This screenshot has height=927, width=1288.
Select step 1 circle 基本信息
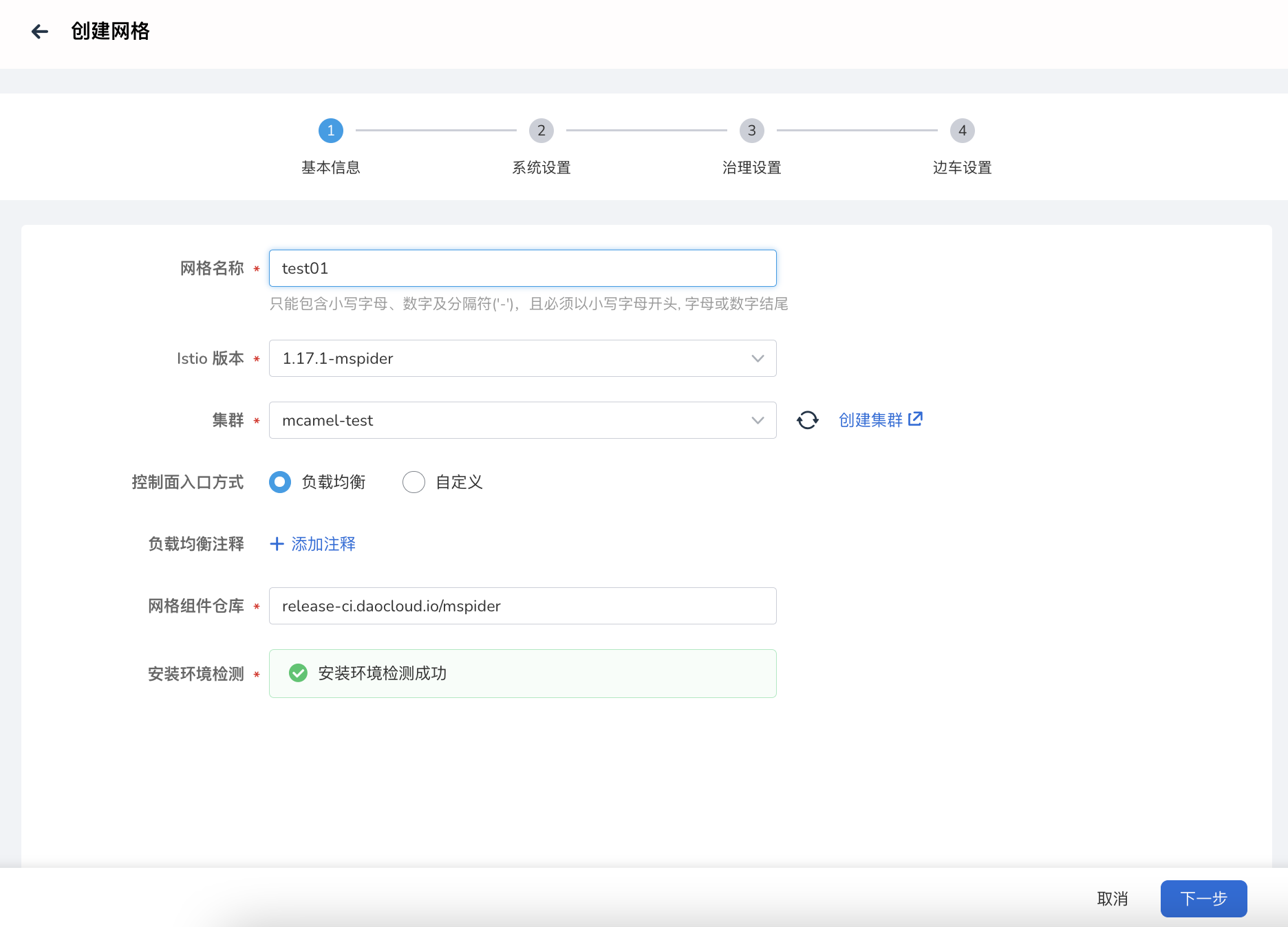[331, 131]
